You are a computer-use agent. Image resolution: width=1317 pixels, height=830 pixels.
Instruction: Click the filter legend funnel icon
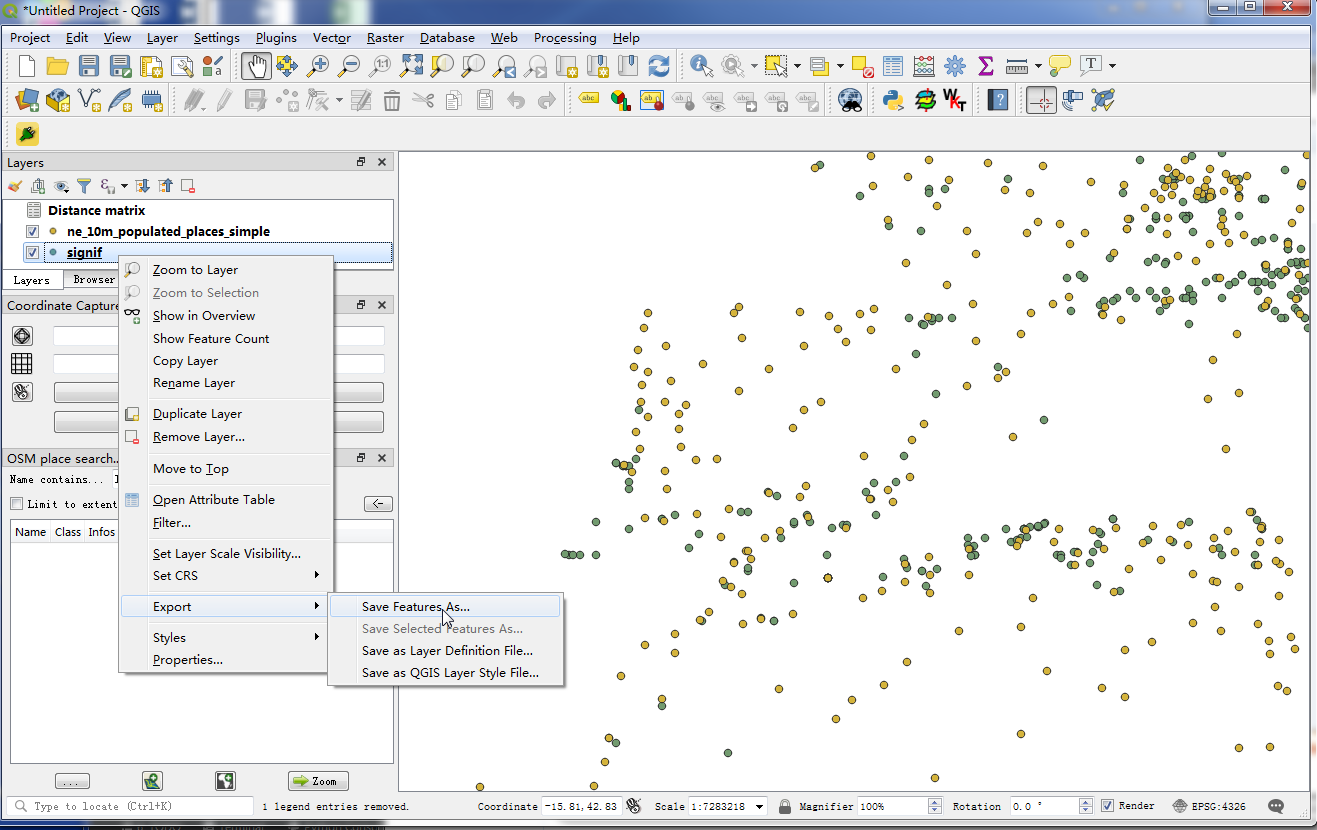[84, 186]
